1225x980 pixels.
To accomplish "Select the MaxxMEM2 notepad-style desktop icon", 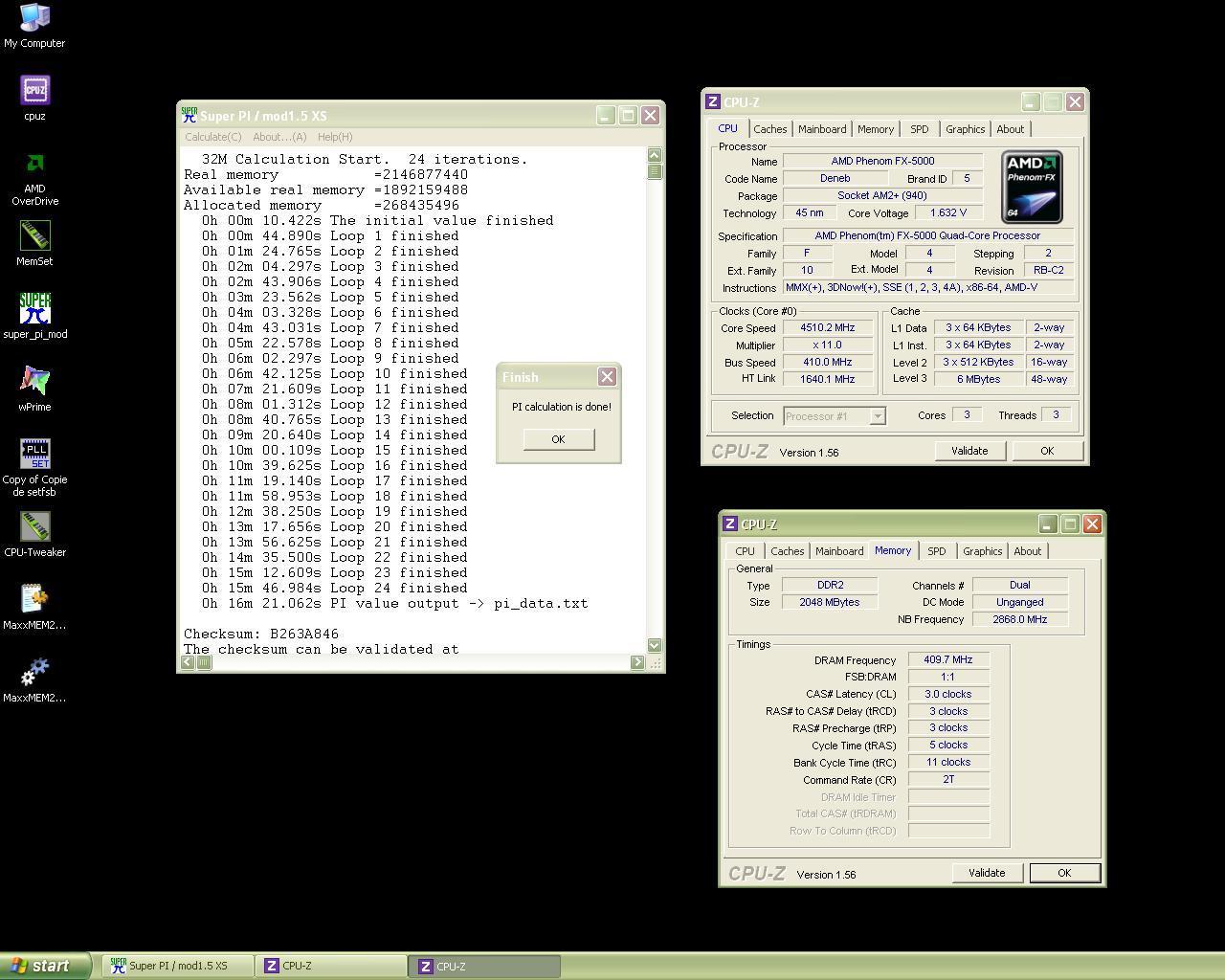I will pyautogui.click(x=34, y=608).
